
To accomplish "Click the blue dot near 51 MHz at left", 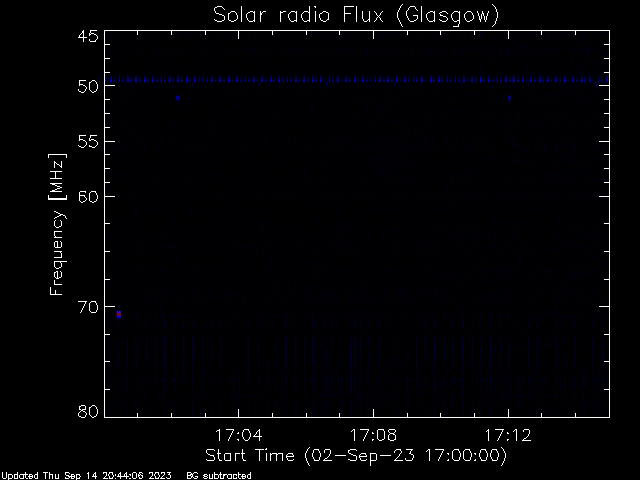I will tap(178, 98).
